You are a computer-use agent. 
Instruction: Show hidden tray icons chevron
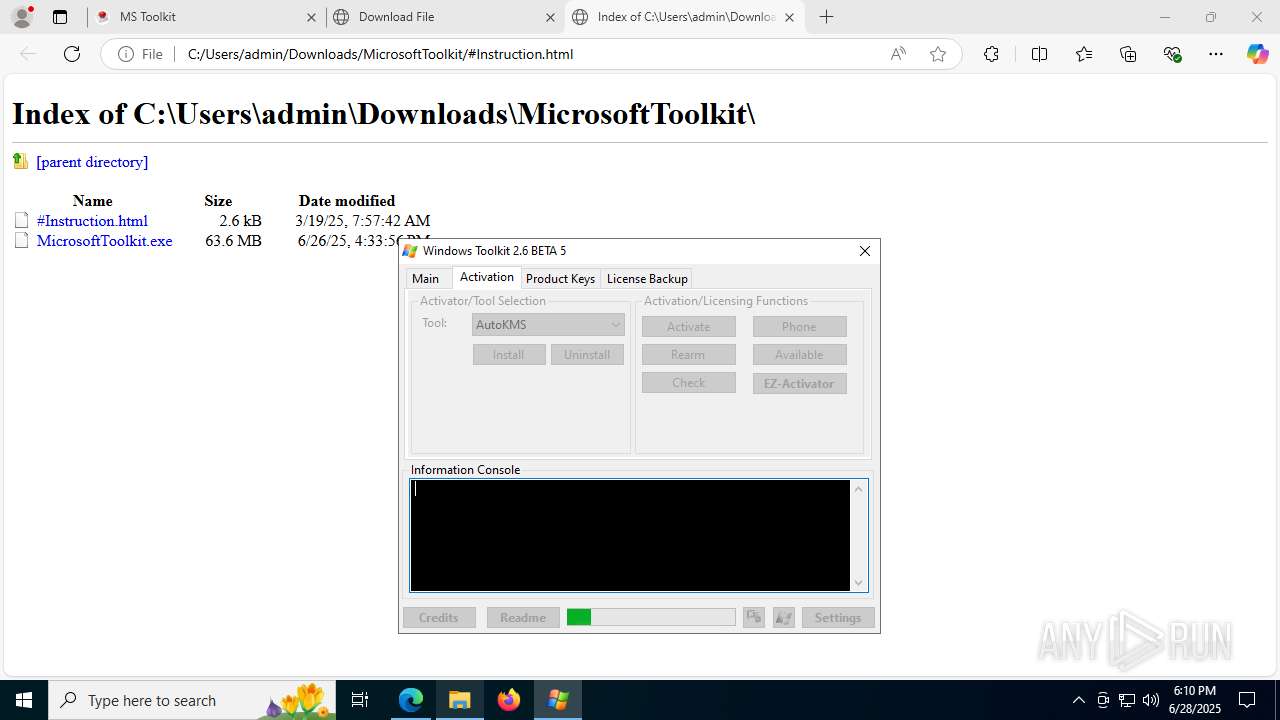click(x=1078, y=700)
